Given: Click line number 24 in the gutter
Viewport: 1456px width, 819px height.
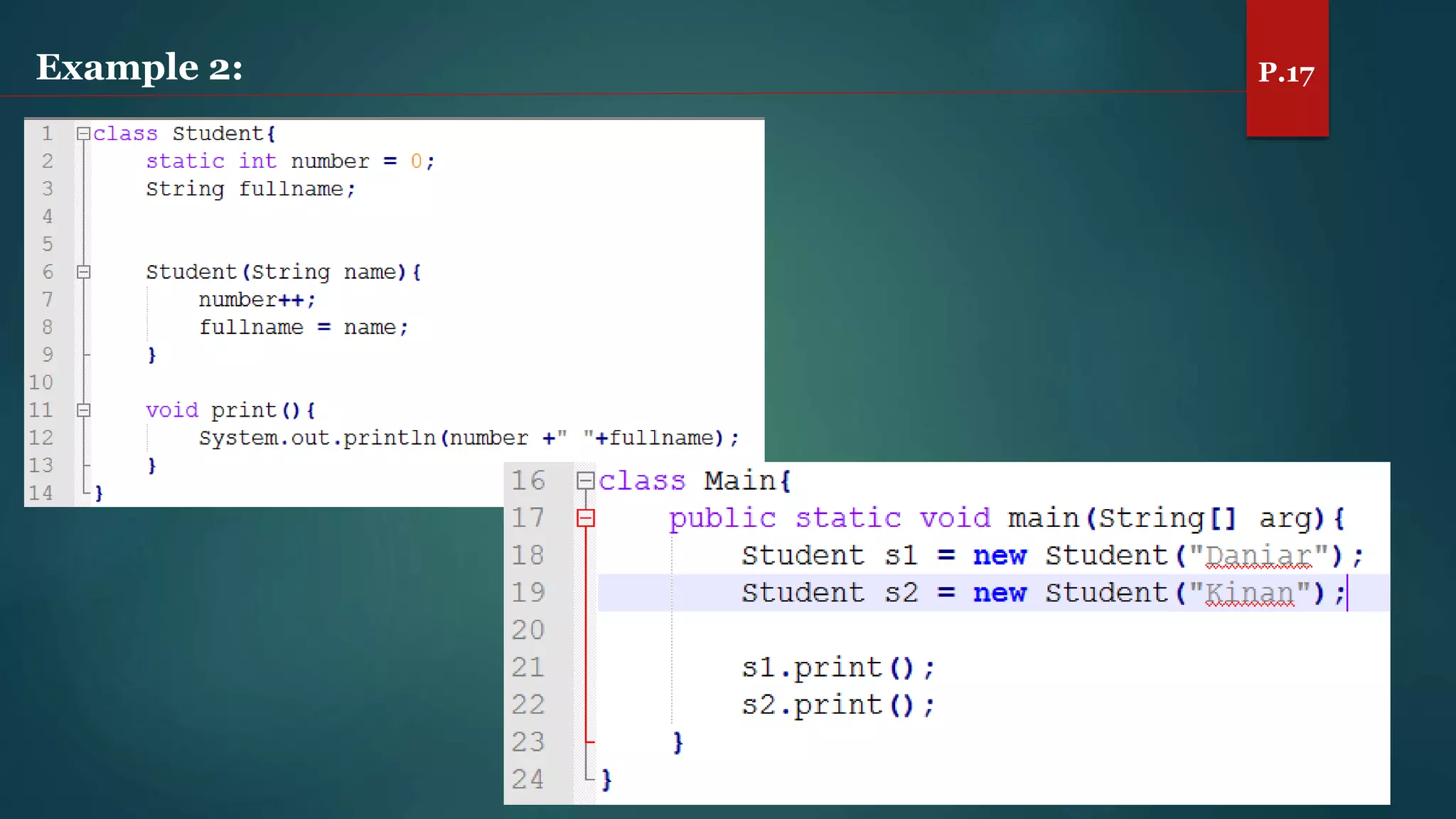Looking at the screenshot, I should [528, 779].
